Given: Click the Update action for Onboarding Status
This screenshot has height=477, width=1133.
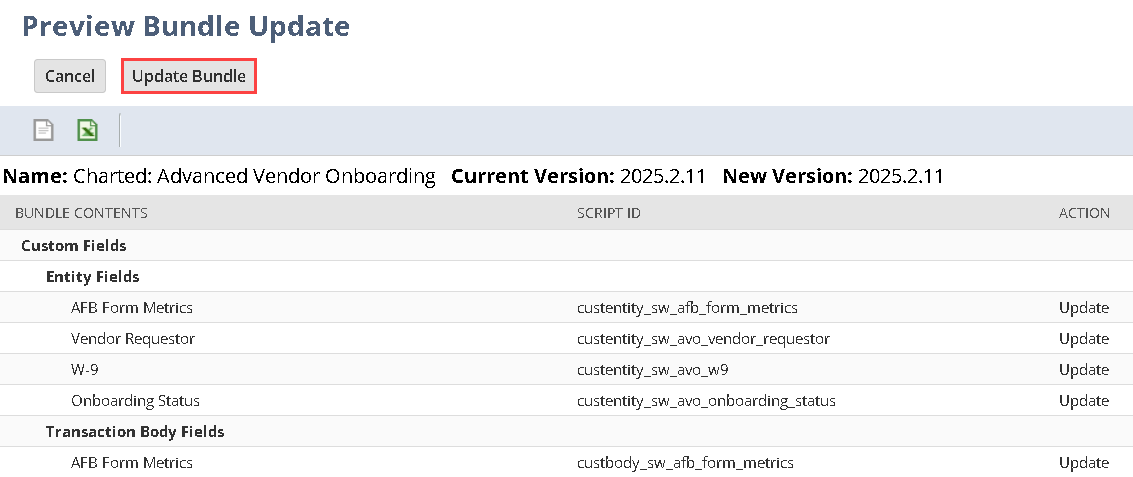Looking at the screenshot, I should [1084, 401].
